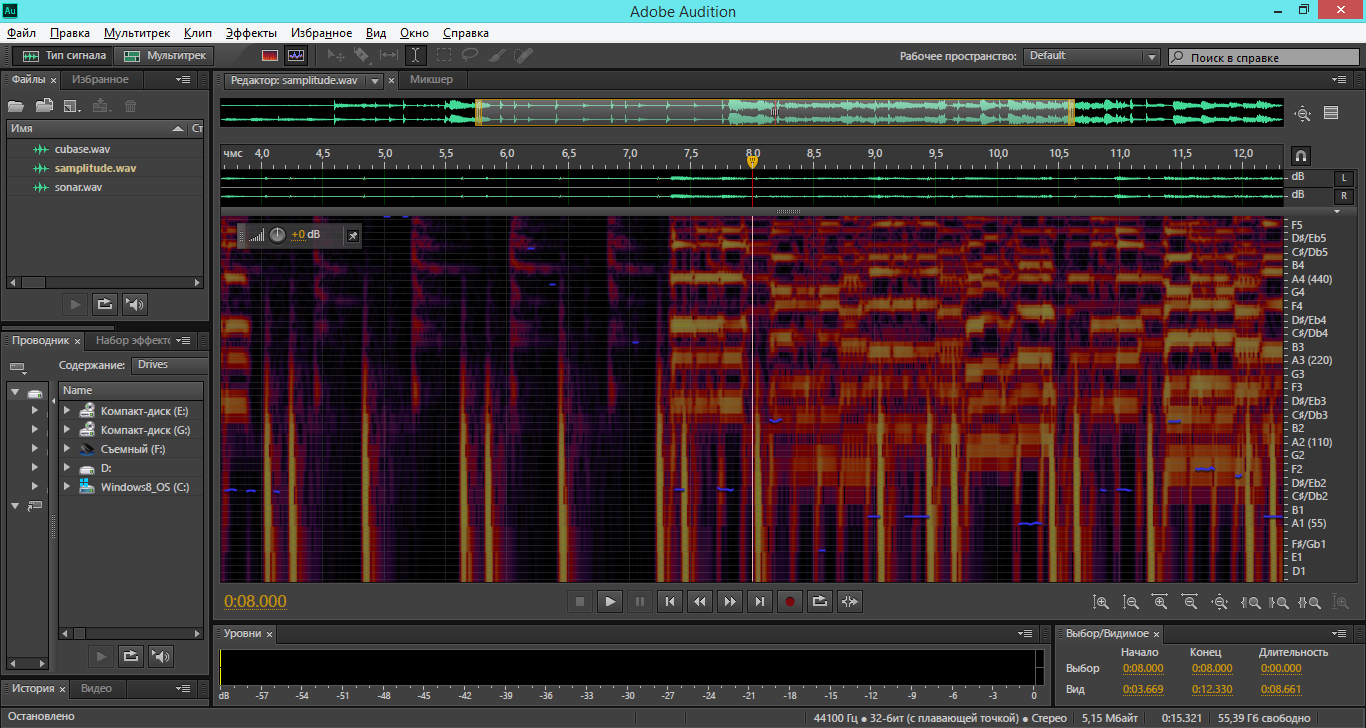Screen dimensions: 1366x728
Task: Click the selection start field 0:08.000
Action: (1143, 669)
